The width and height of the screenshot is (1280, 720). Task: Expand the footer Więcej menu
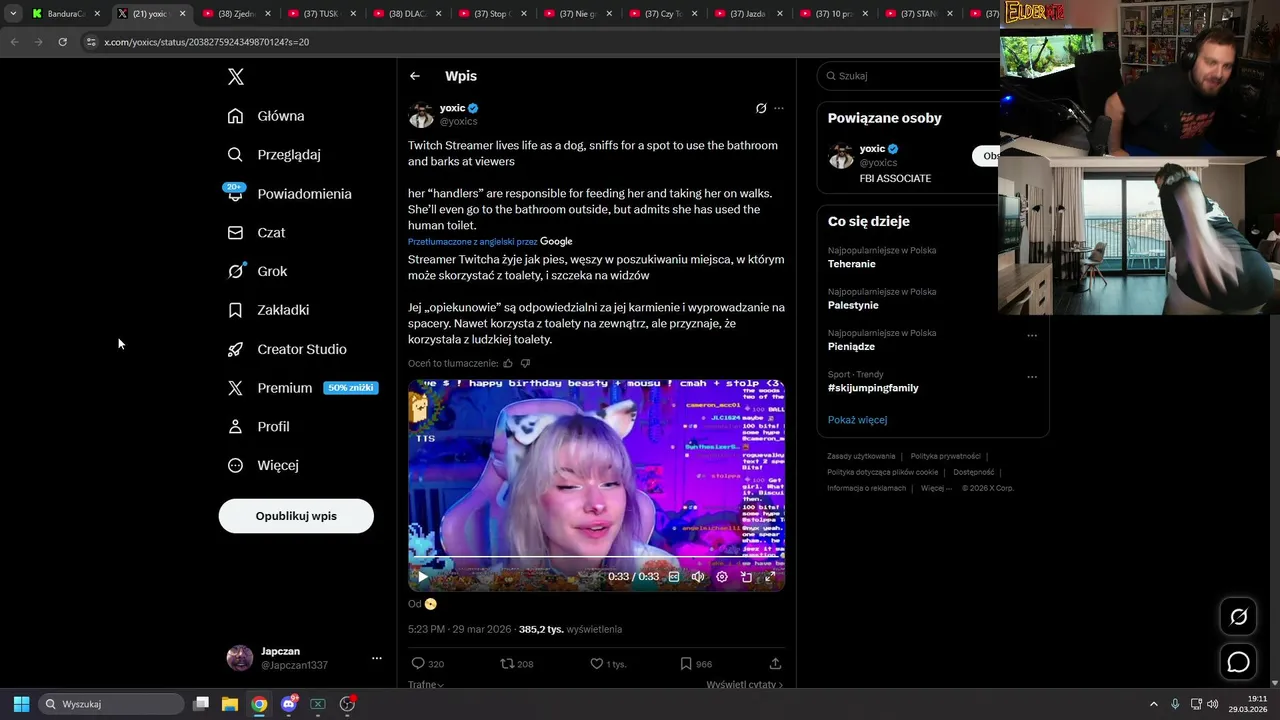click(x=935, y=488)
